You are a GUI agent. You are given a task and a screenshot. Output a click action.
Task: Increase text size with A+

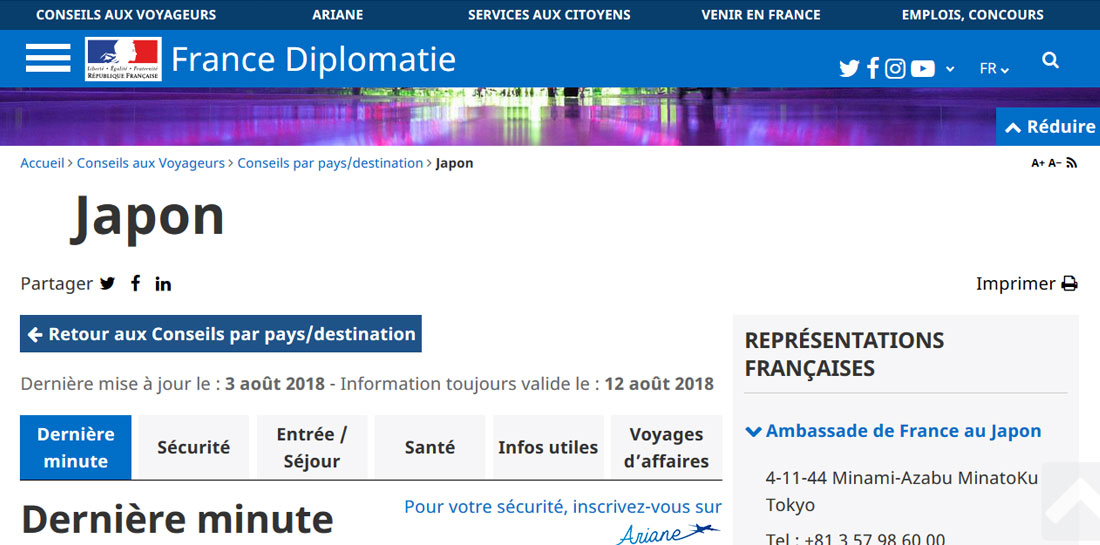(1038, 163)
